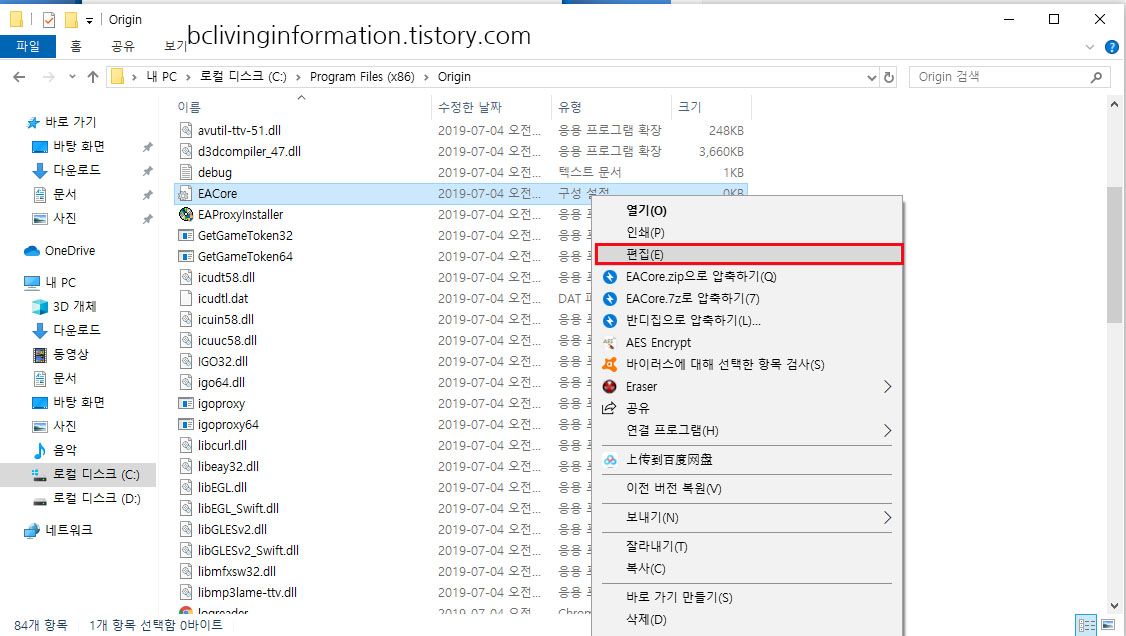
Task: Choose 복사(C) from context menu
Action: pos(646,569)
